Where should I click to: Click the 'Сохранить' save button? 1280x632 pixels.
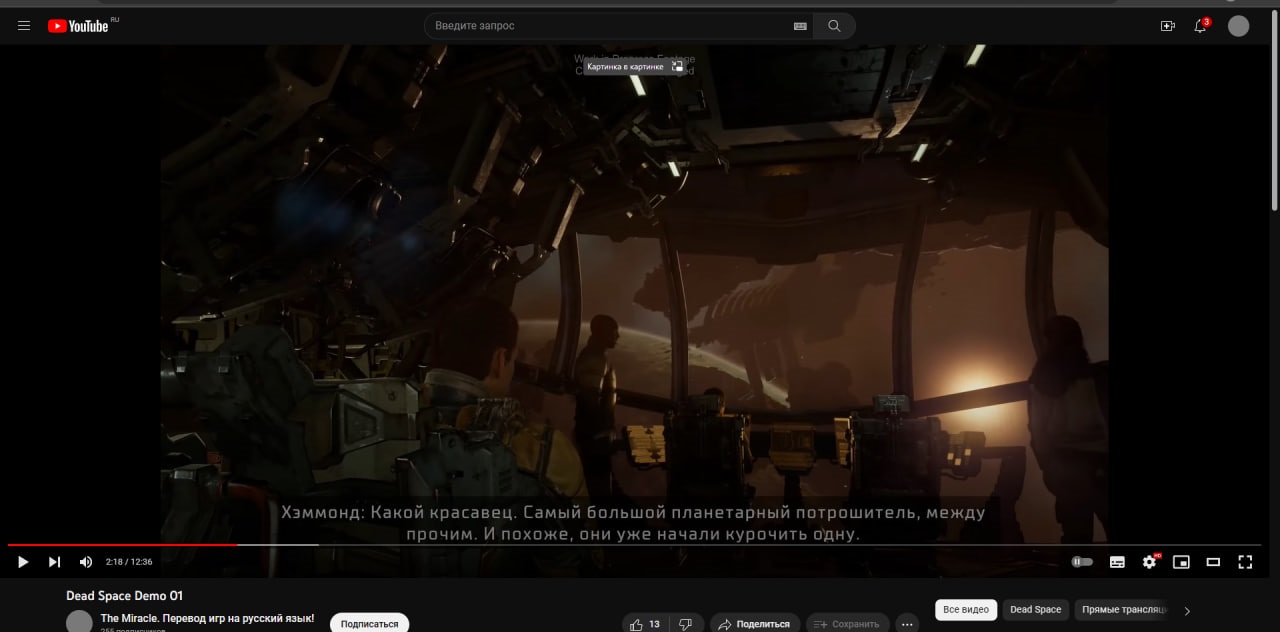tap(847, 624)
